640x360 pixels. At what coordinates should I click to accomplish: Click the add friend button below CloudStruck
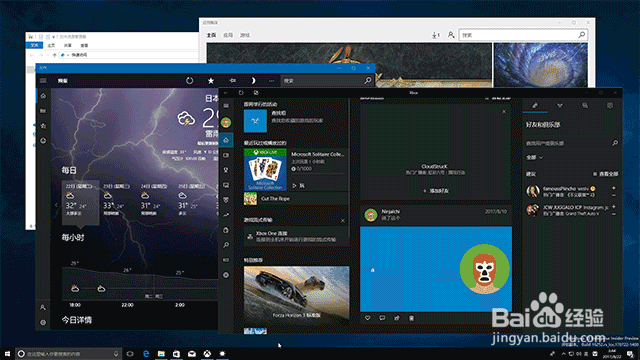coord(436,191)
